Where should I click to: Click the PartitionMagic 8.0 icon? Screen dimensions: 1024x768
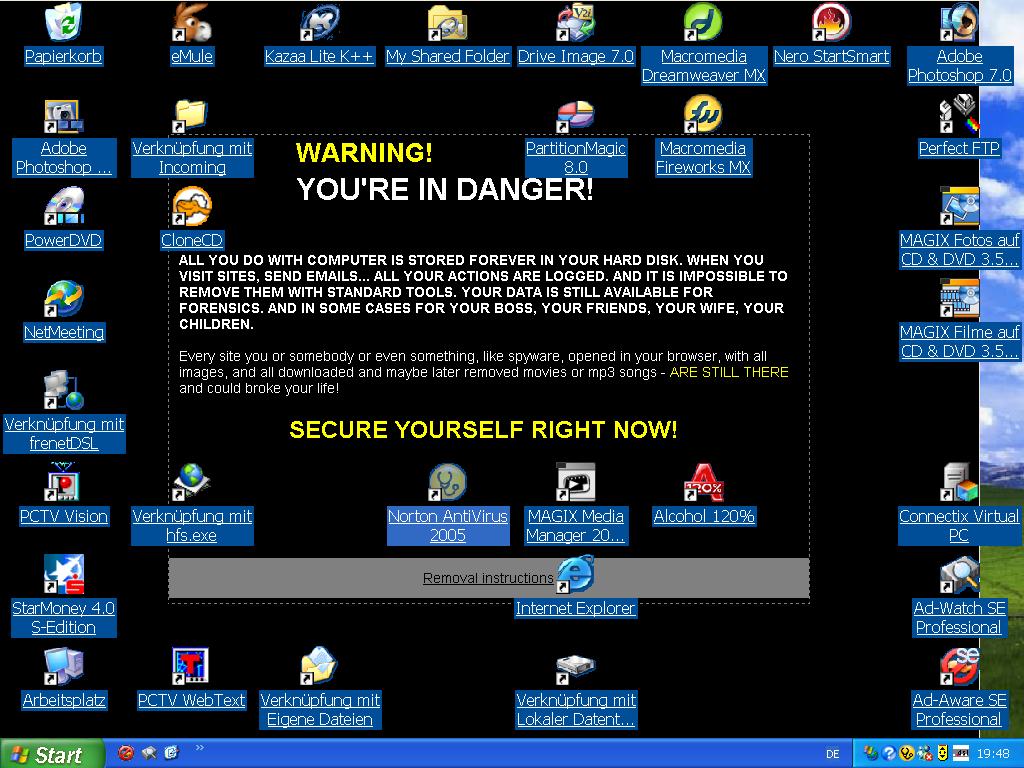[x=575, y=116]
